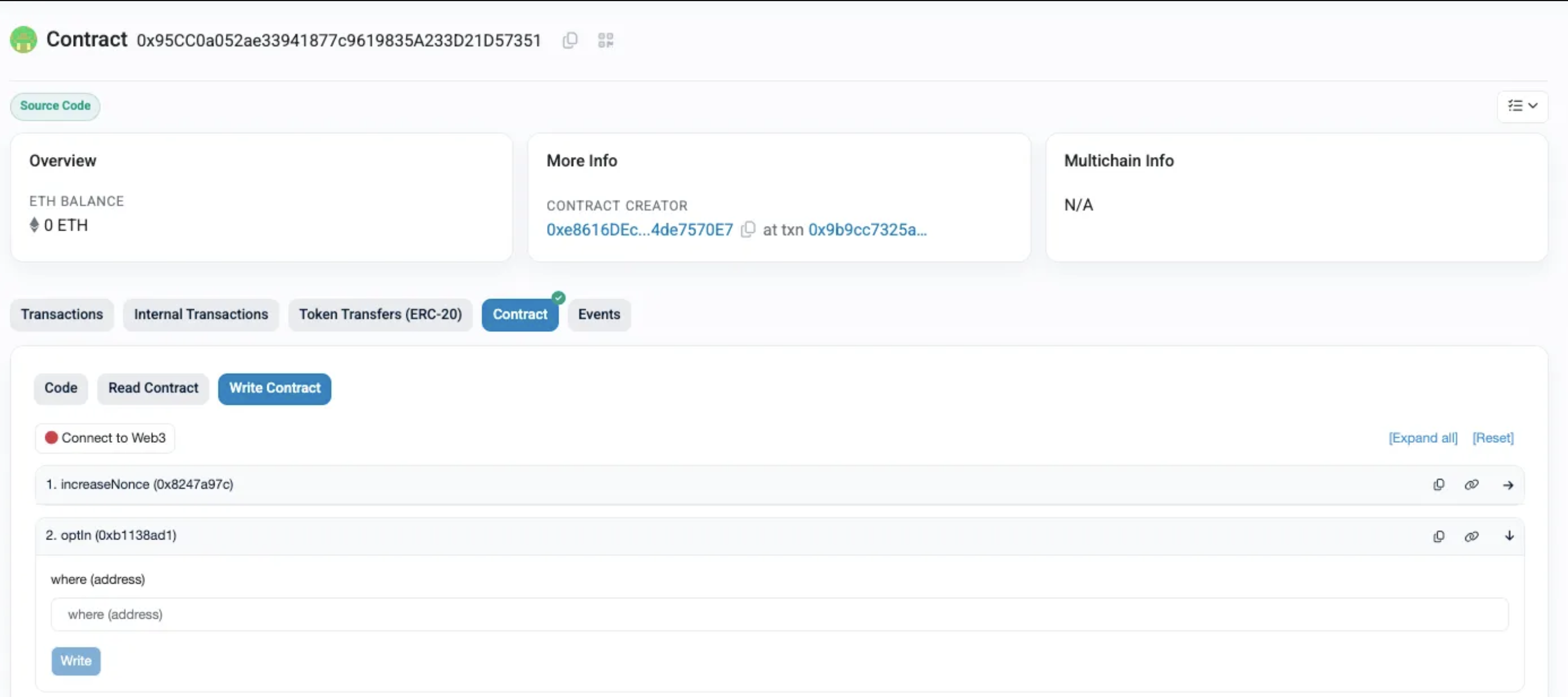Click the where (address) input field
Screen dimensions: 1568x697
[x=779, y=614]
